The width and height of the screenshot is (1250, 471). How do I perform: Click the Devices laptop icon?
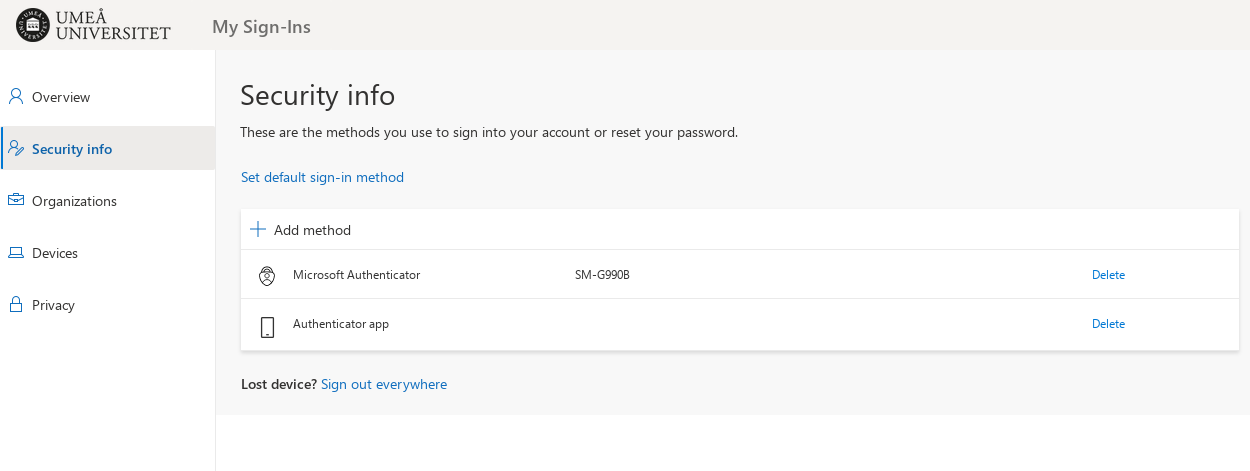pyautogui.click(x=16, y=253)
